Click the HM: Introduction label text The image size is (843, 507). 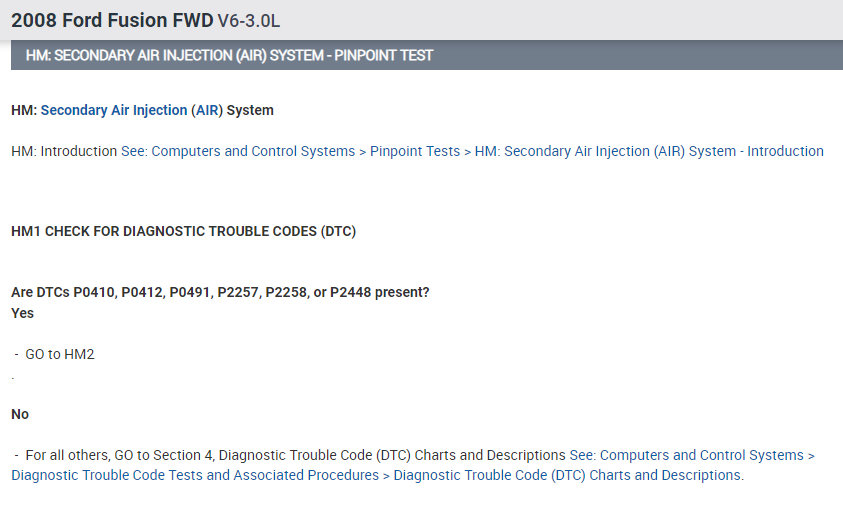point(64,151)
